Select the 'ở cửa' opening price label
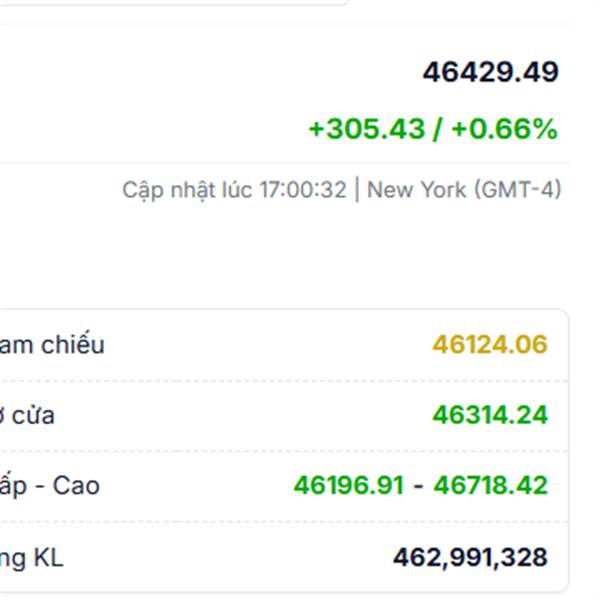600x600 pixels. coord(28,415)
